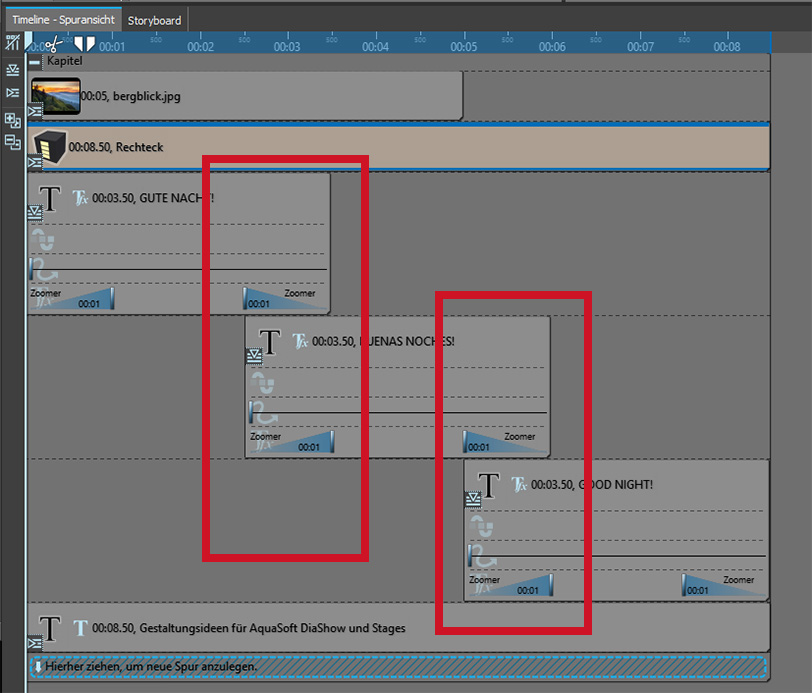Click the Rechteck black cube icon
The width and height of the screenshot is (812, 693).
[x=50, y=146]
